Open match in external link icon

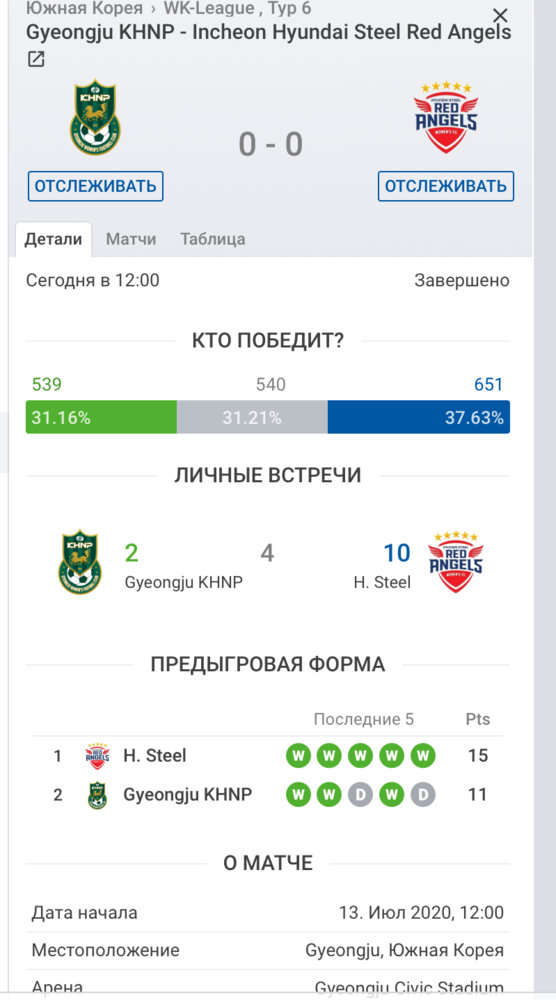36,60
